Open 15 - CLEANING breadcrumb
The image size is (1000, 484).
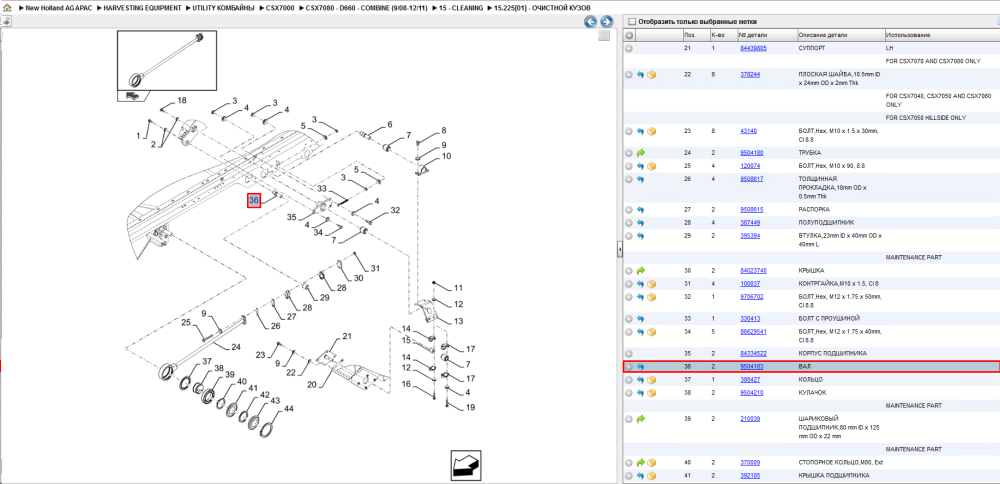coord(461,8)
